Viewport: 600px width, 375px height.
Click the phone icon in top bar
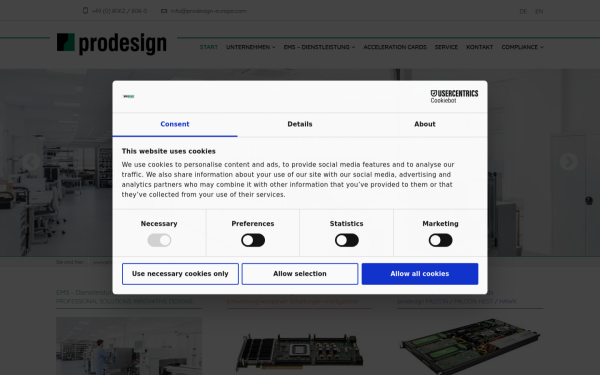pyautogui.click(x=85, y=11)
